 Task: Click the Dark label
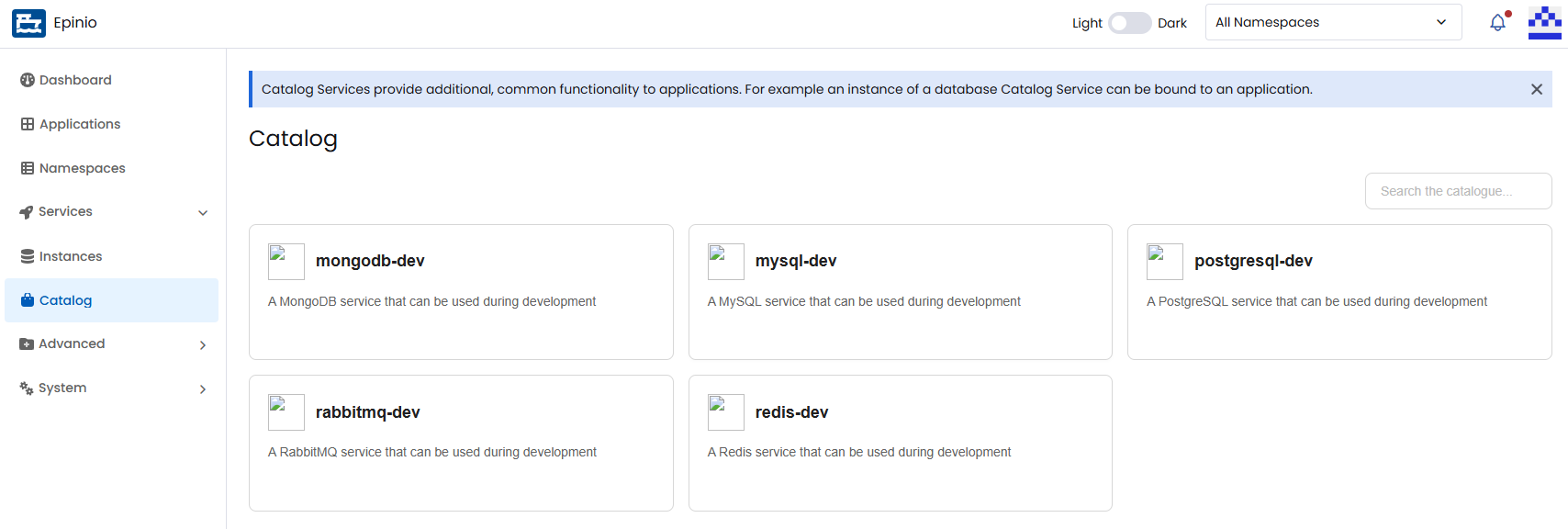[x=1172, y=23]
